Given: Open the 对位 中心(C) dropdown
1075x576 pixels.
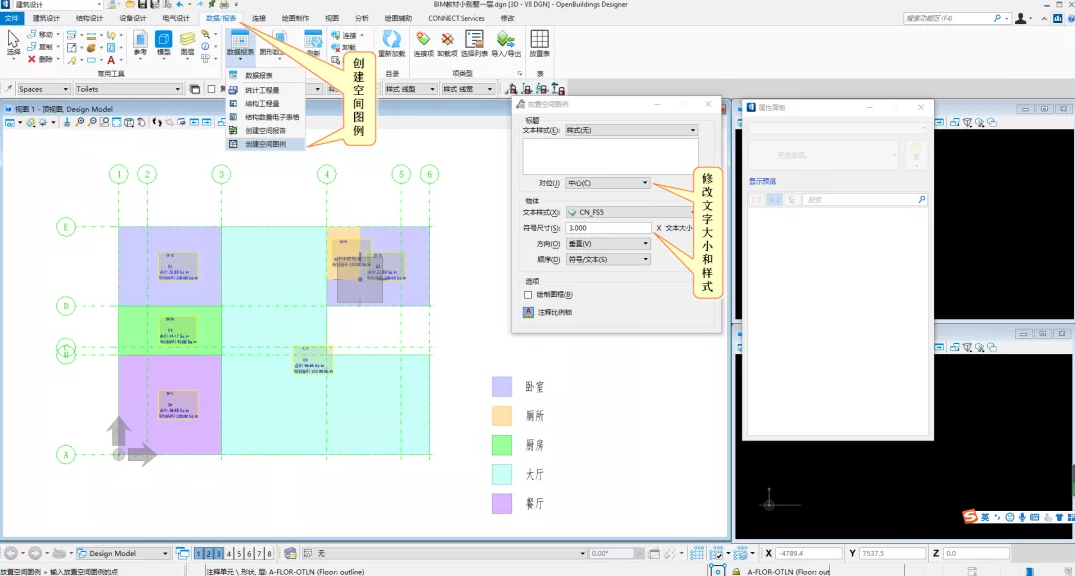Looking at the screenshot, I should [x=607, y=183].
